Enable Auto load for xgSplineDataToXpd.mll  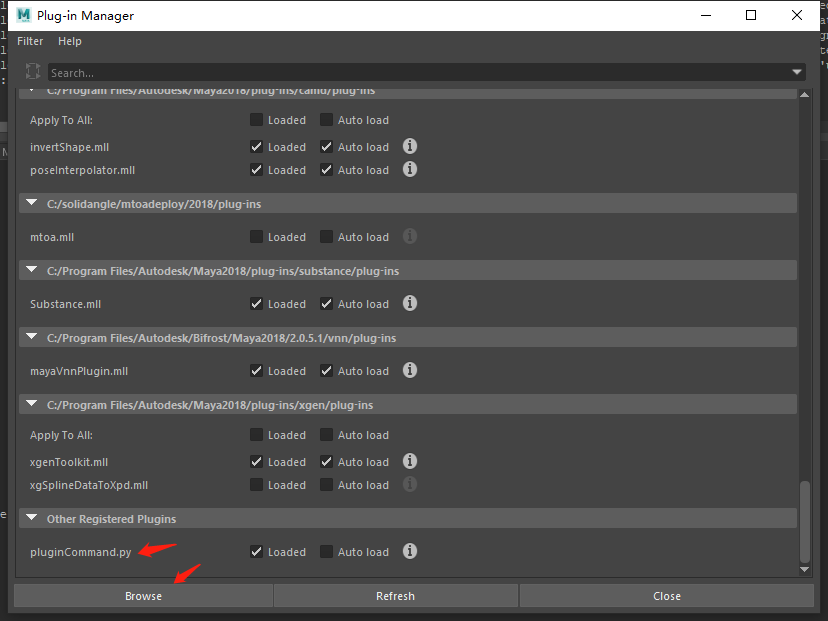tap(326, 485)
